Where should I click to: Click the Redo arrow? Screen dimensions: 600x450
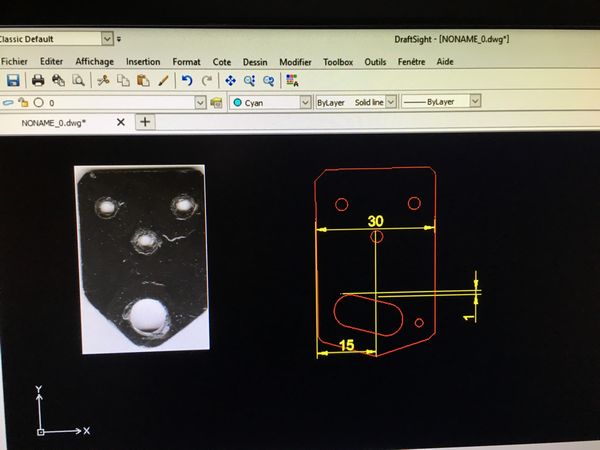click(207, 81)
